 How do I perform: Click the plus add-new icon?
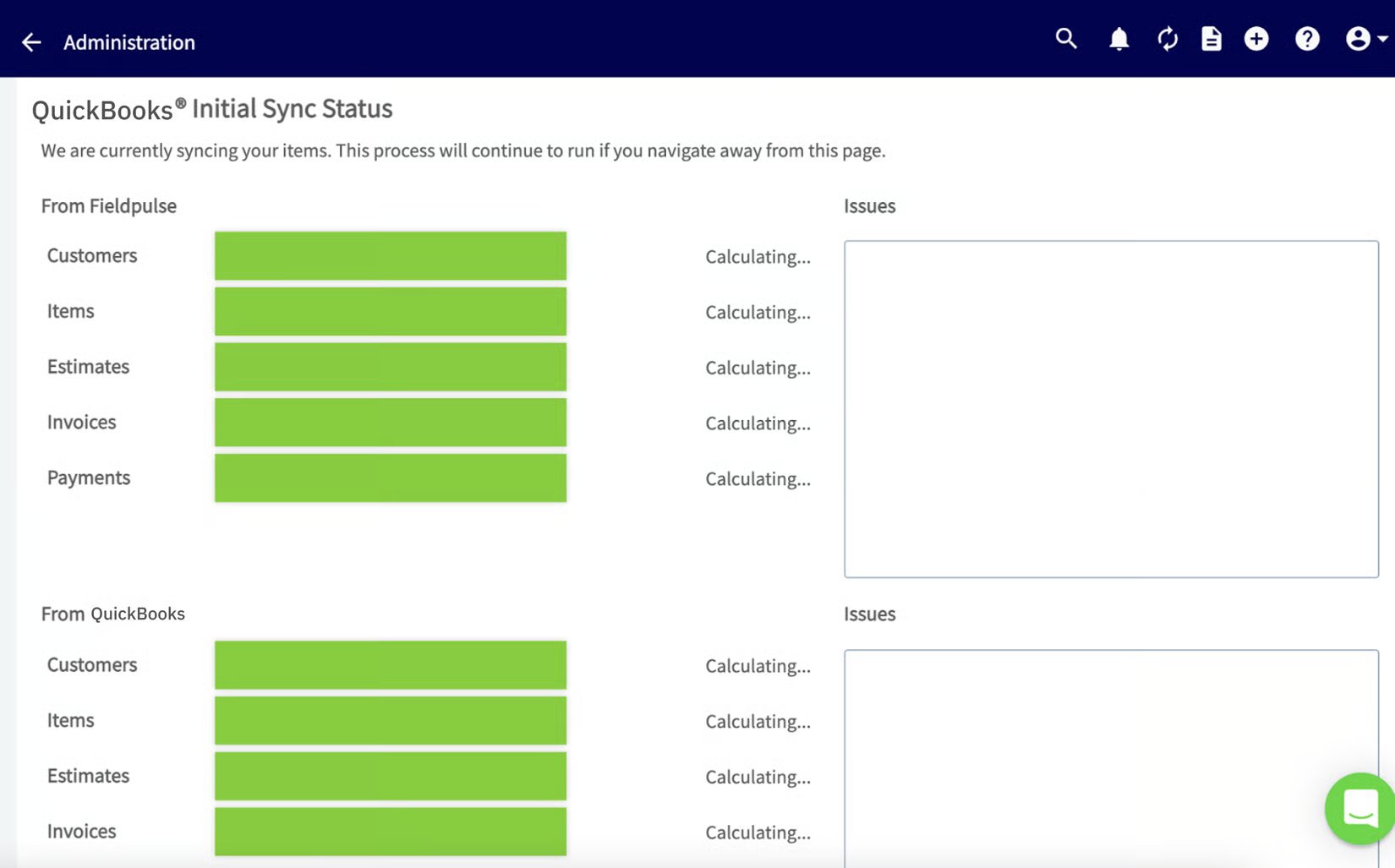coord(1256,39)
